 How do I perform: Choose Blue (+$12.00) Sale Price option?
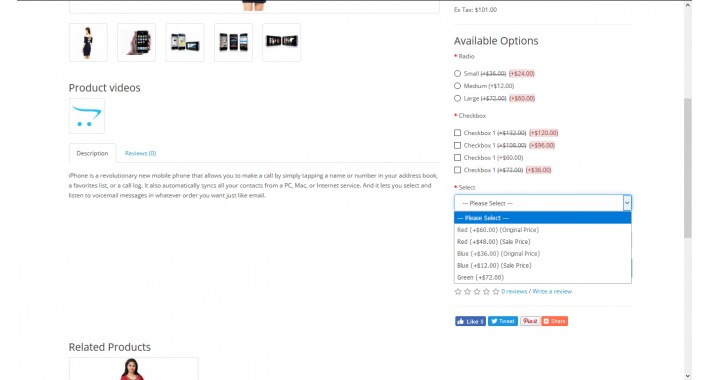click(542, 265)
